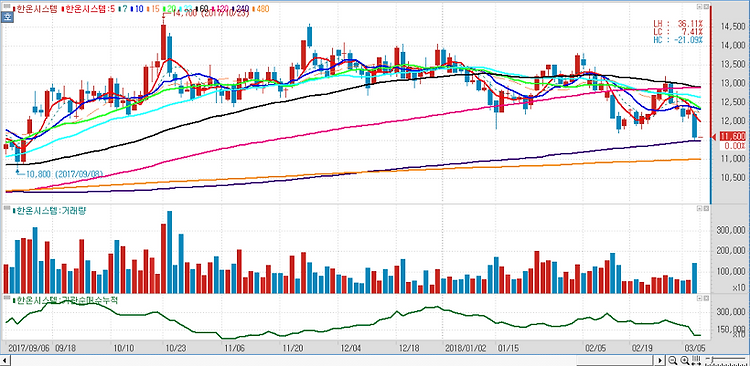The height and width of the screenshot is (366, 750).
Task: Click the zoom out magnifier icon
Action: click(x=672, y=360)
